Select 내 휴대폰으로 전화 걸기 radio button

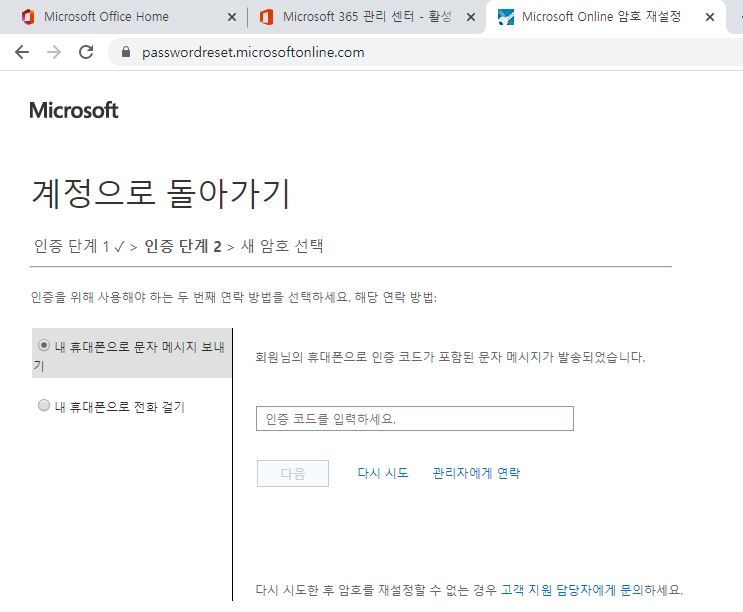[44, 405]
